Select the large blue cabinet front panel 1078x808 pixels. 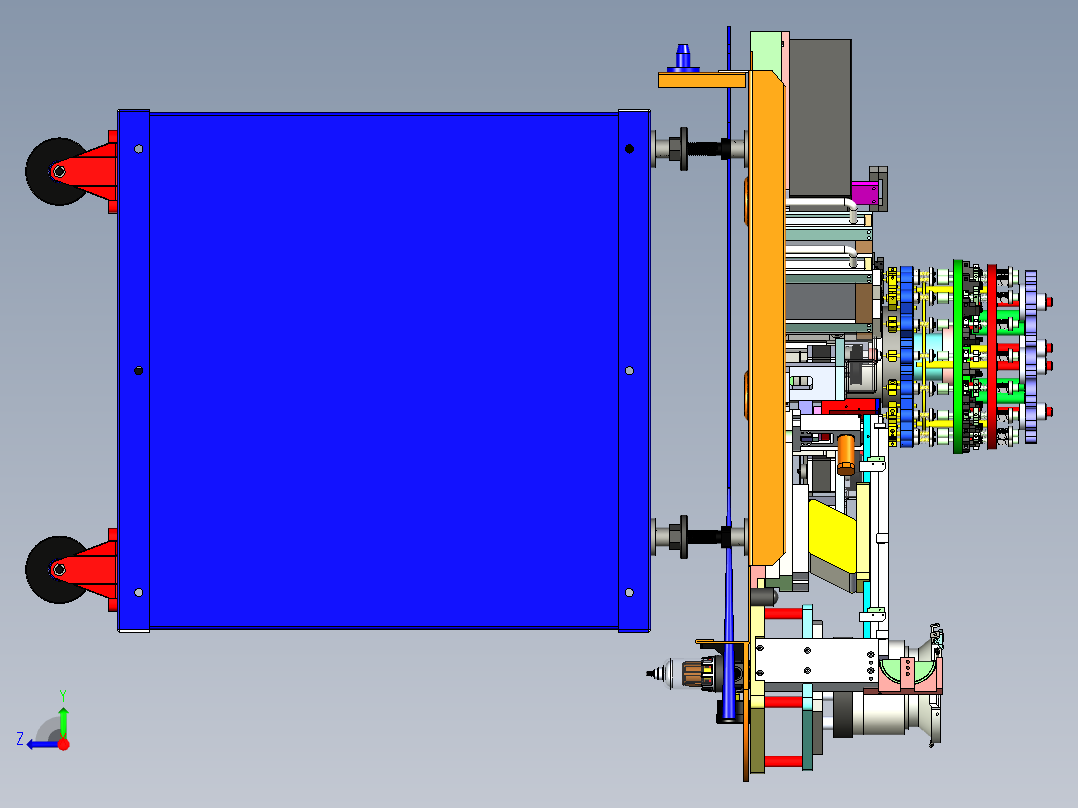[384, 371]
